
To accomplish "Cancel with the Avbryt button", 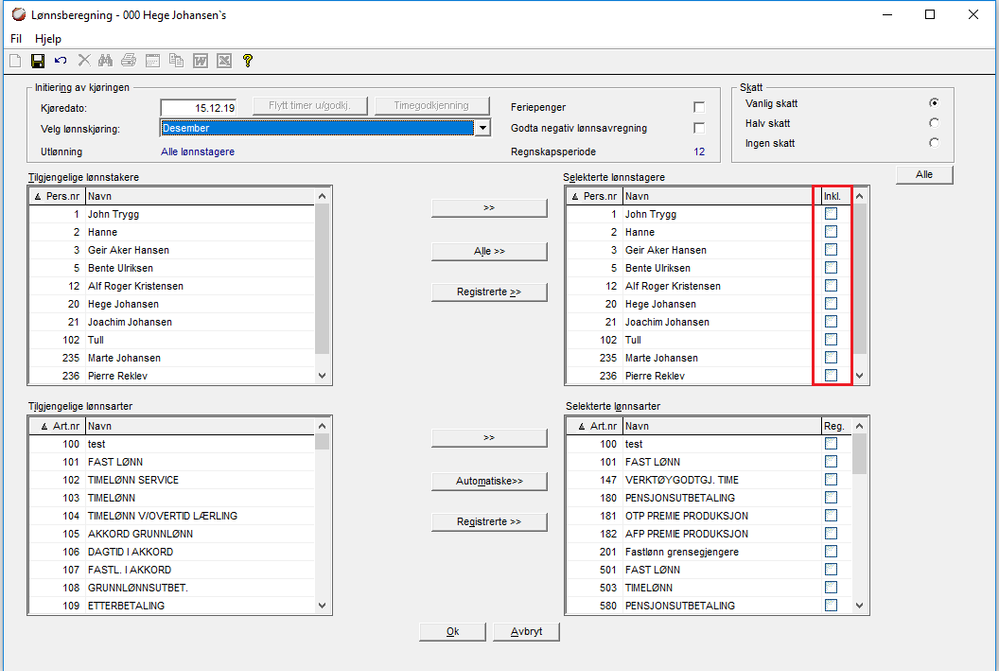I will coord(526,631).
